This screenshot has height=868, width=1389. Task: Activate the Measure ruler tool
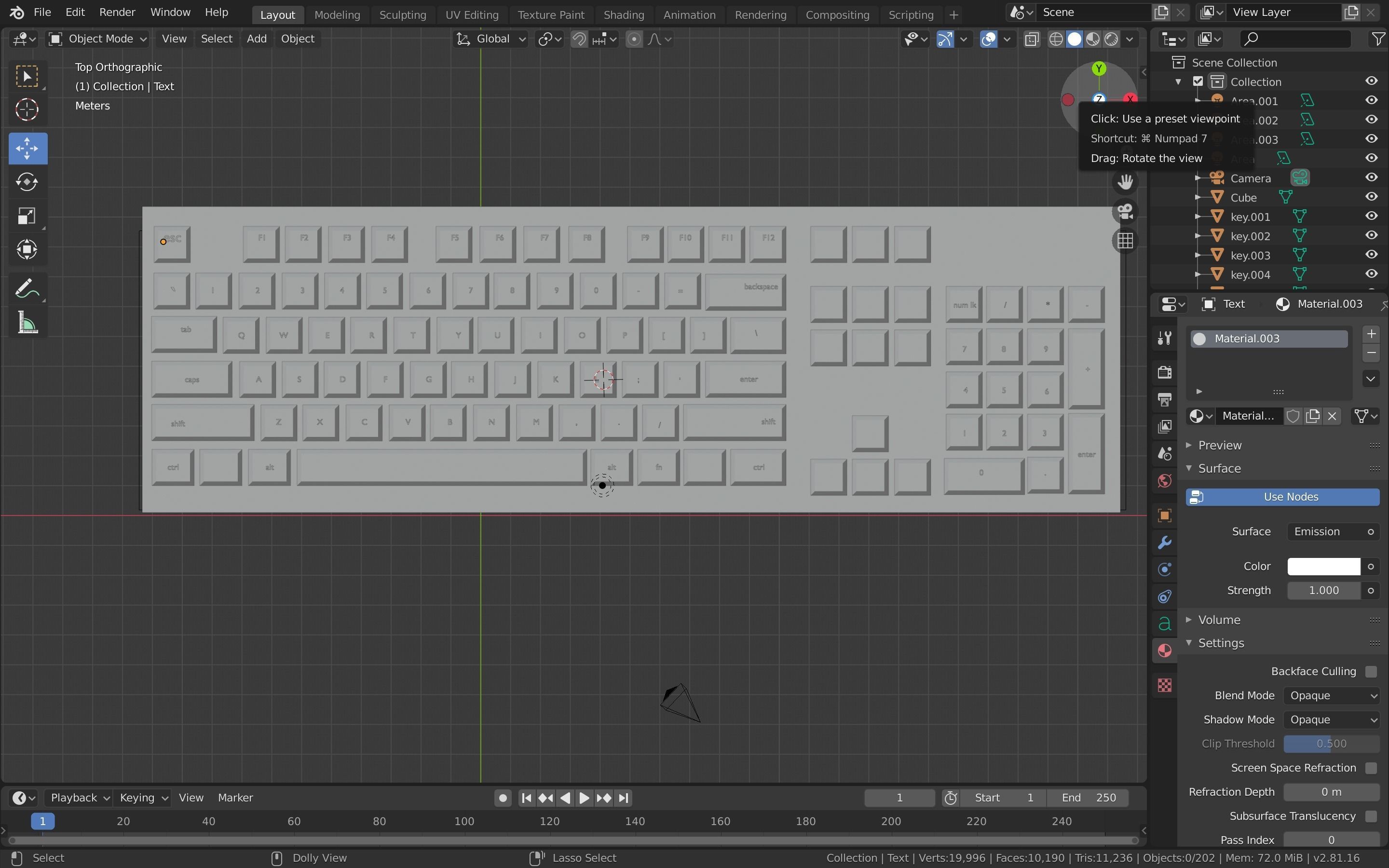click(27, 323)
